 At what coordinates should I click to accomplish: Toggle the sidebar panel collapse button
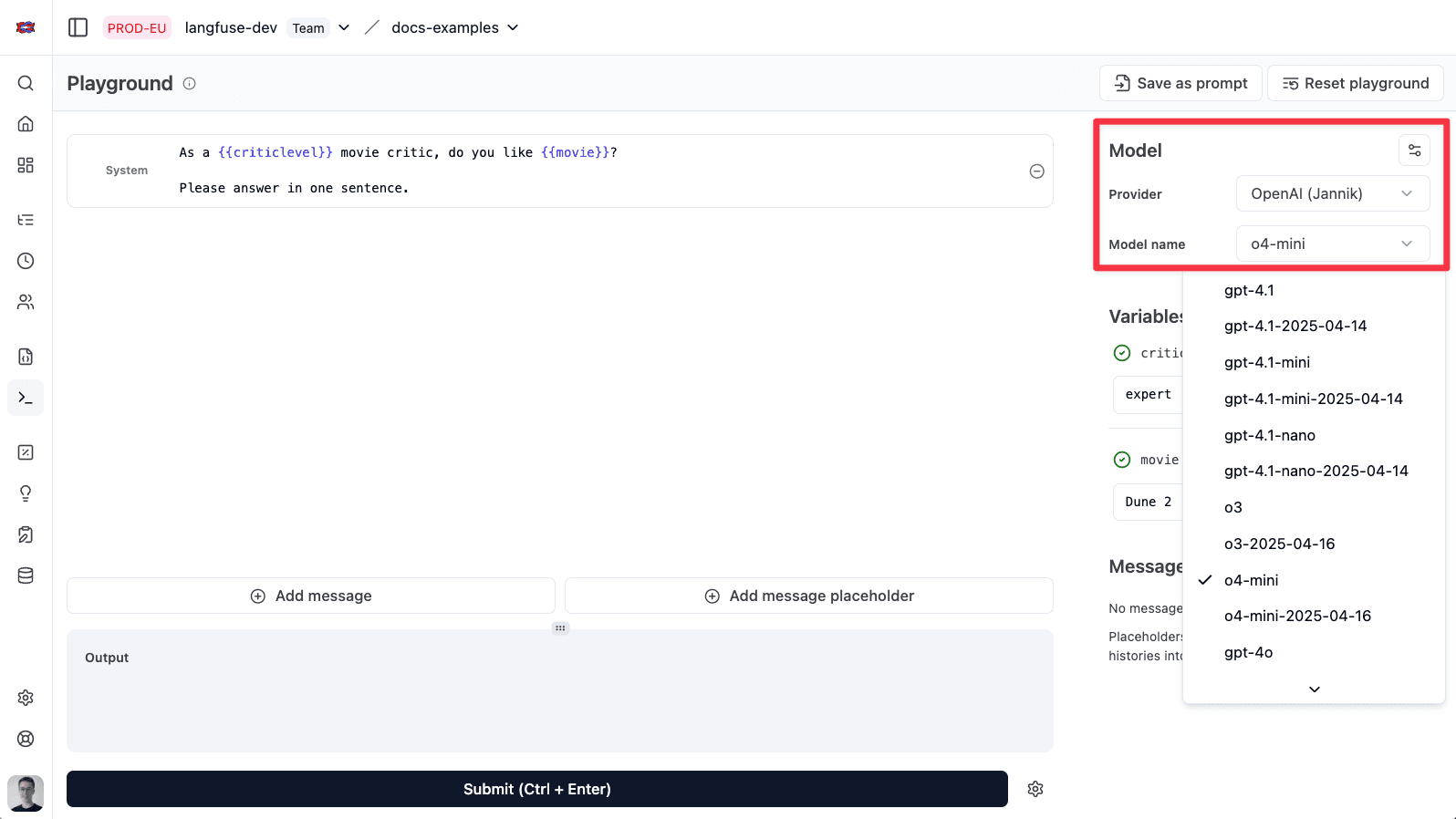click(x=78, y=27)
